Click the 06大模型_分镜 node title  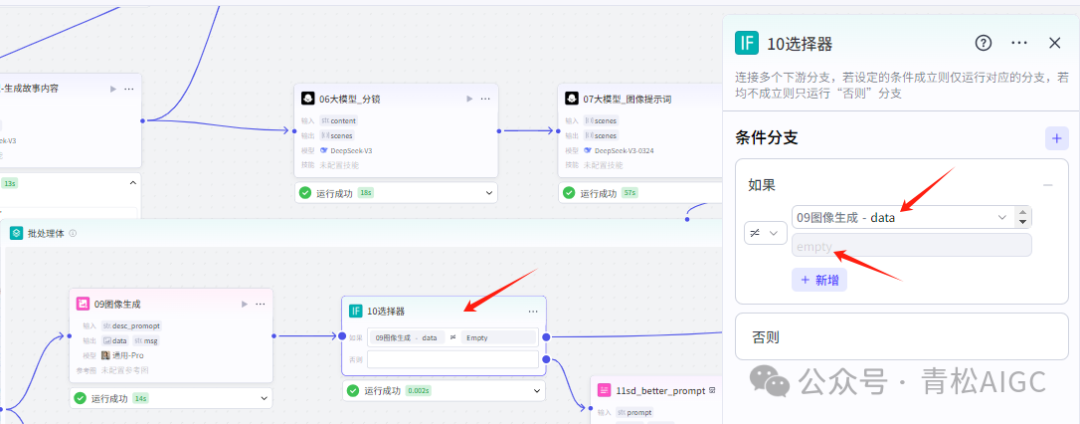[x=349, y=99]
